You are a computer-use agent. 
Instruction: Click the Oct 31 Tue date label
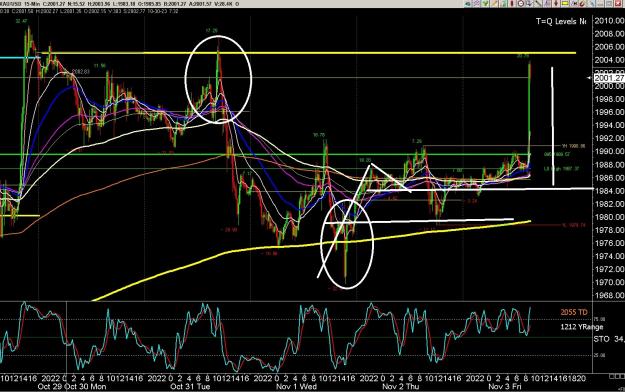190,386
